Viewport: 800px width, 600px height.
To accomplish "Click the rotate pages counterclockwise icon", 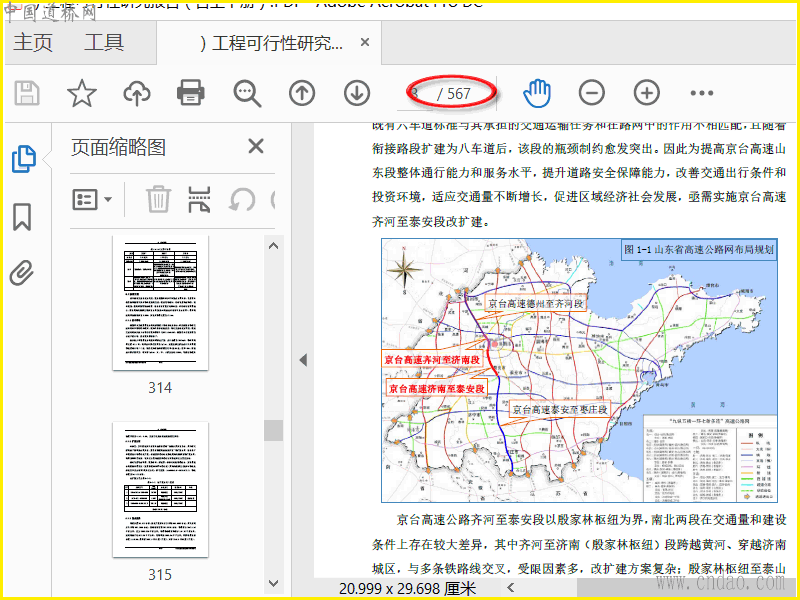I will pos(242,199).
